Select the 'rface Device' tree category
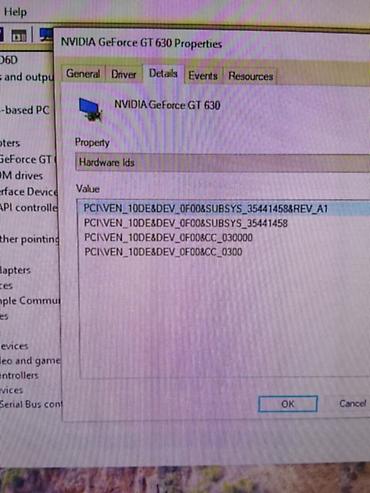Image resolution: width=370 pixels, height=493 pixels. [29, 192]
